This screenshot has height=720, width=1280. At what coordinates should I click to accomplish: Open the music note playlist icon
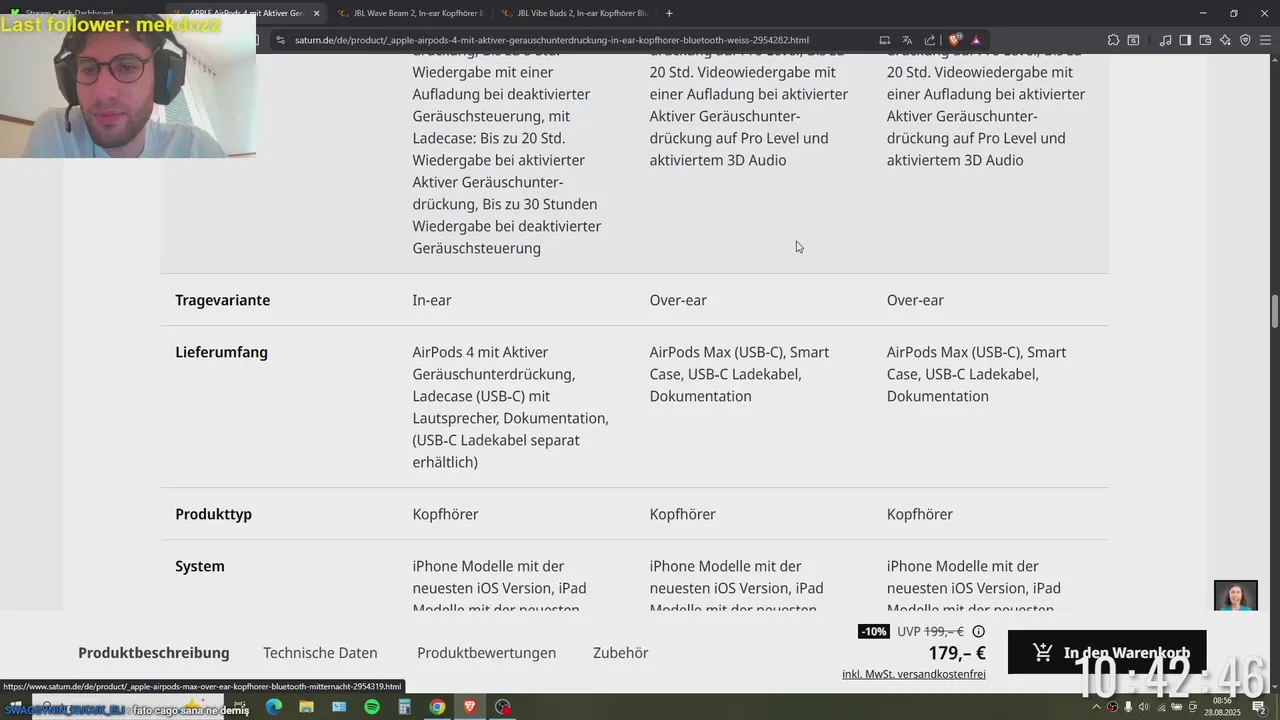1166,40
